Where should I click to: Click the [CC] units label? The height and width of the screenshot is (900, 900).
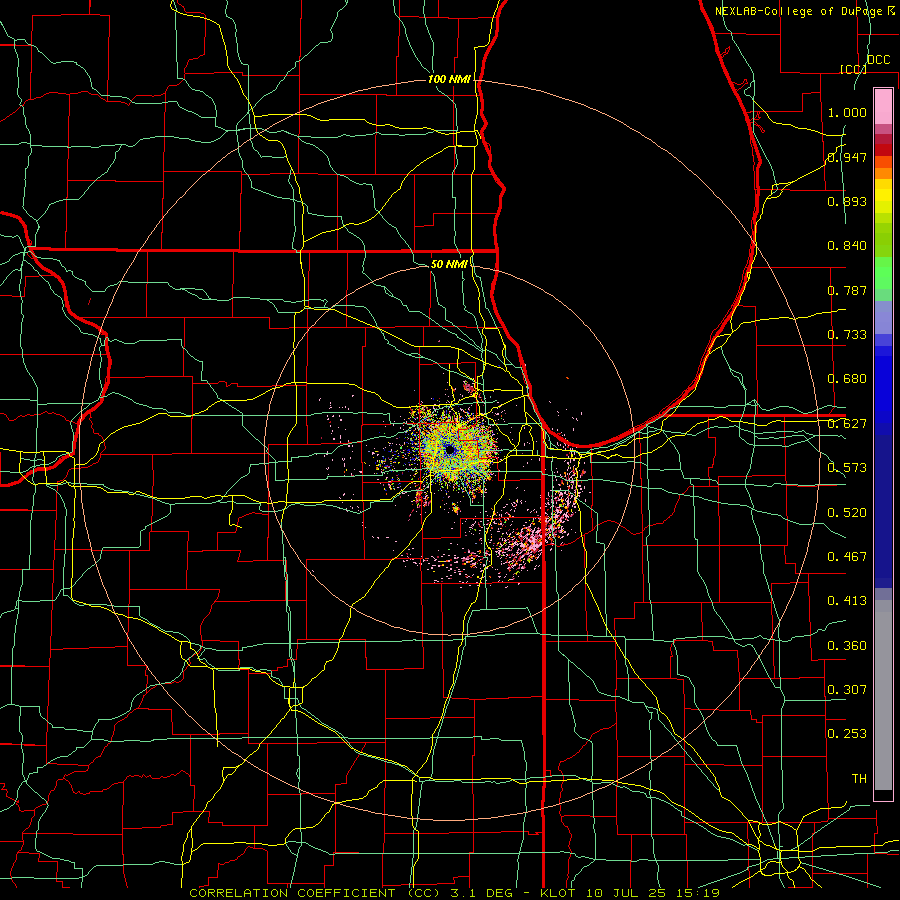click(853, 69)
